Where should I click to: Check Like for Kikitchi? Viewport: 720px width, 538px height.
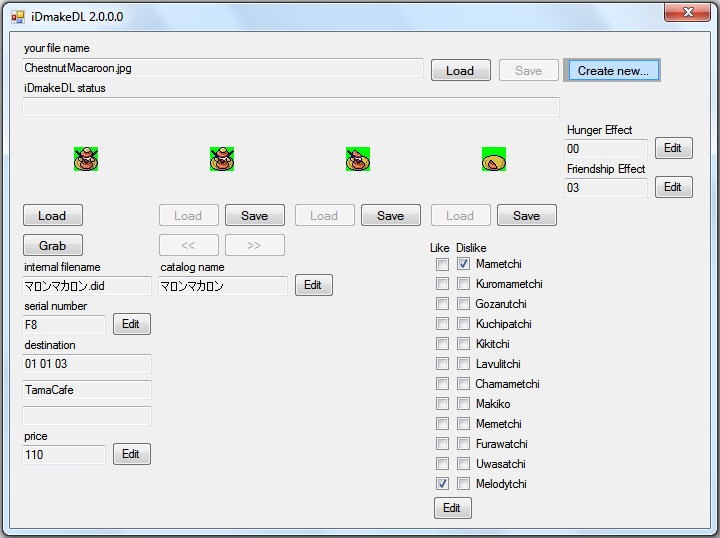[x=442, y=344]
